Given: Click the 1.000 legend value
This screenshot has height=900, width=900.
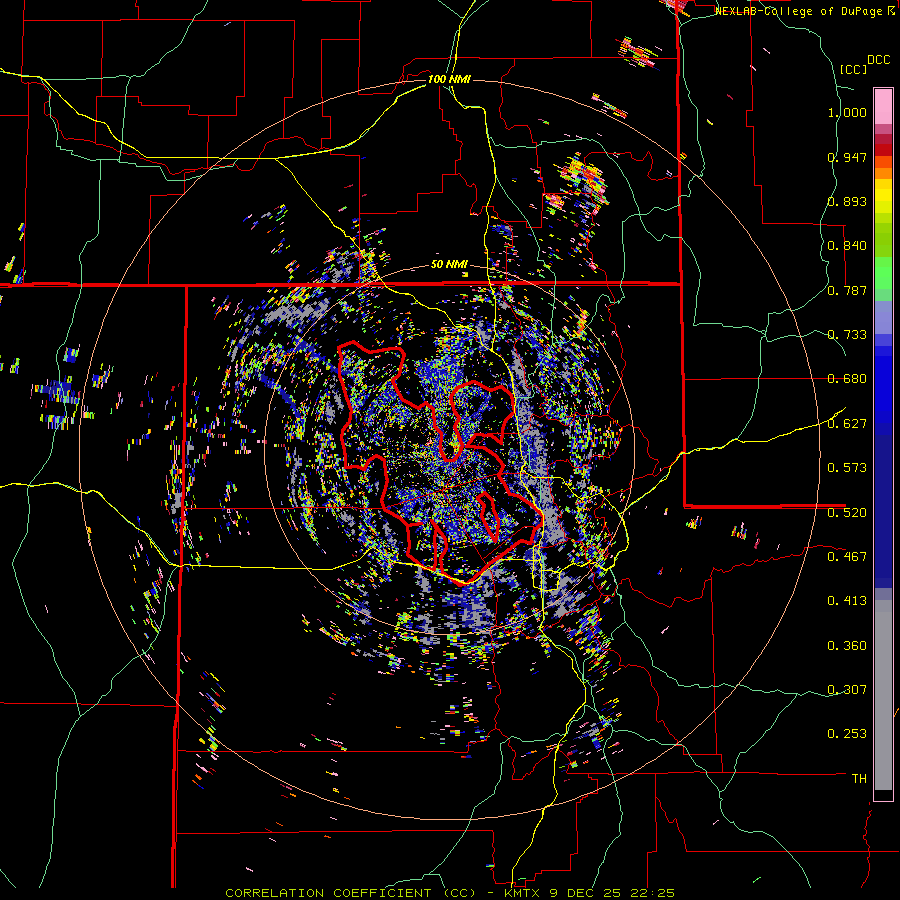Looking at the screenshot, I should coord(847,112).
